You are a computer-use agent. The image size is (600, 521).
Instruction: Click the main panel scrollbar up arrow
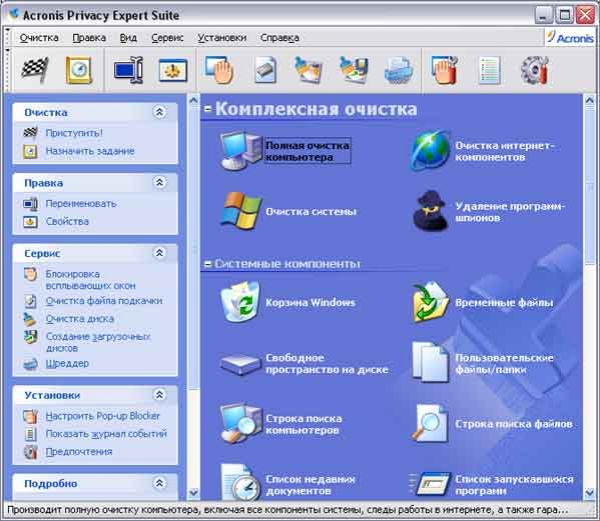[590, 100]
